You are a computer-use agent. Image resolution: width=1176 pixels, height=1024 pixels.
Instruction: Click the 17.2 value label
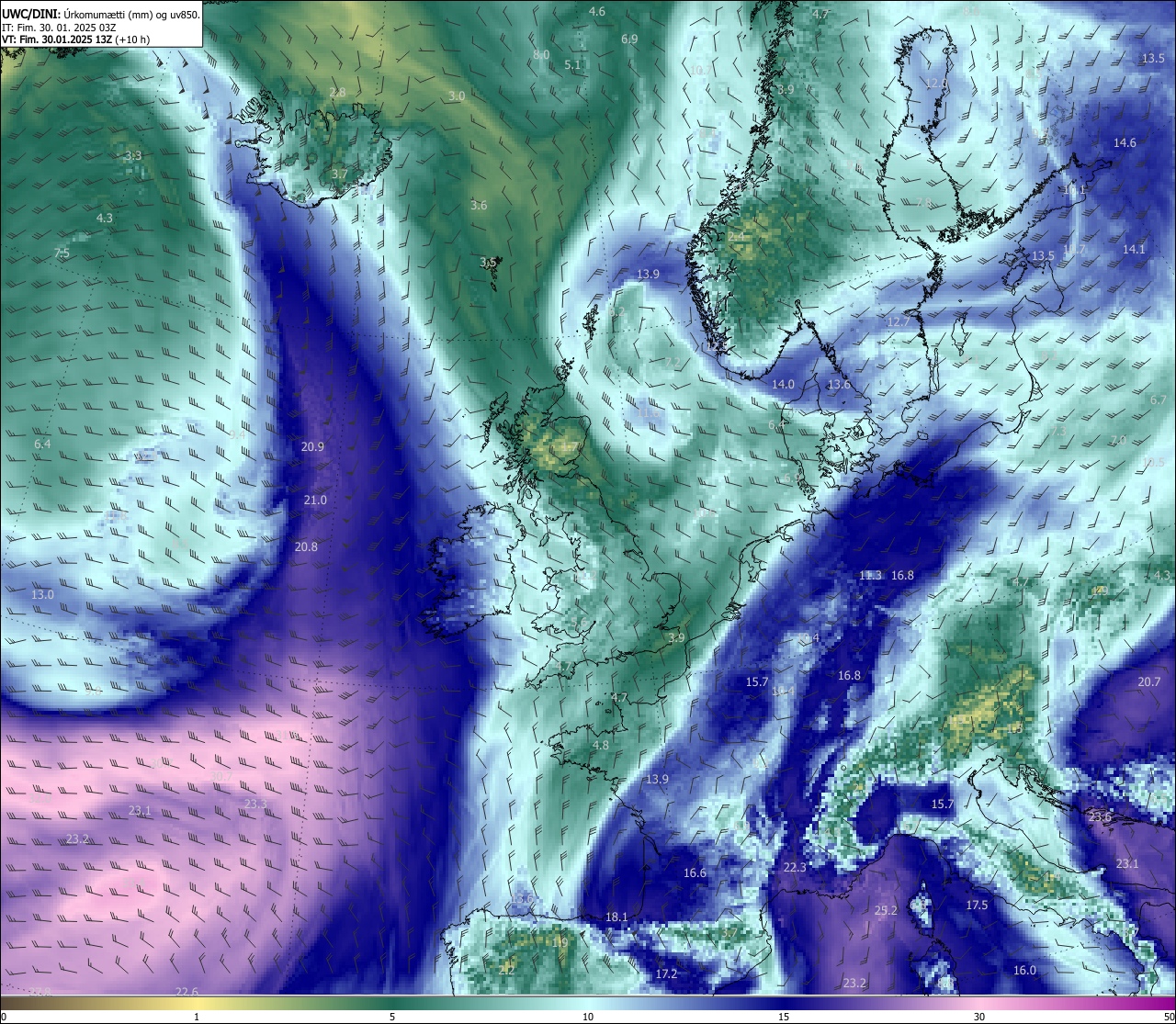click(666, 974)
